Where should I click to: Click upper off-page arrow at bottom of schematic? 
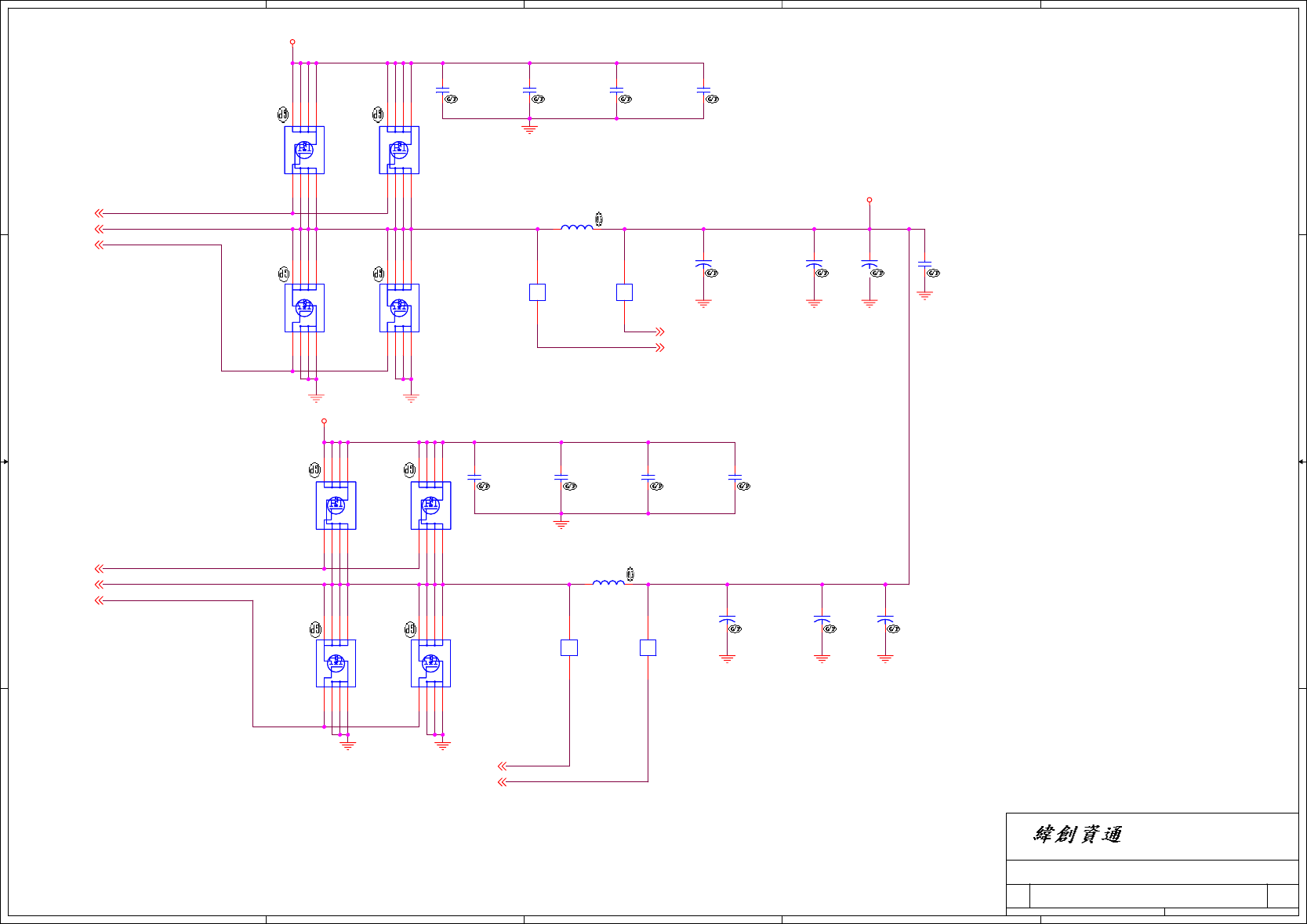(503, 766)
